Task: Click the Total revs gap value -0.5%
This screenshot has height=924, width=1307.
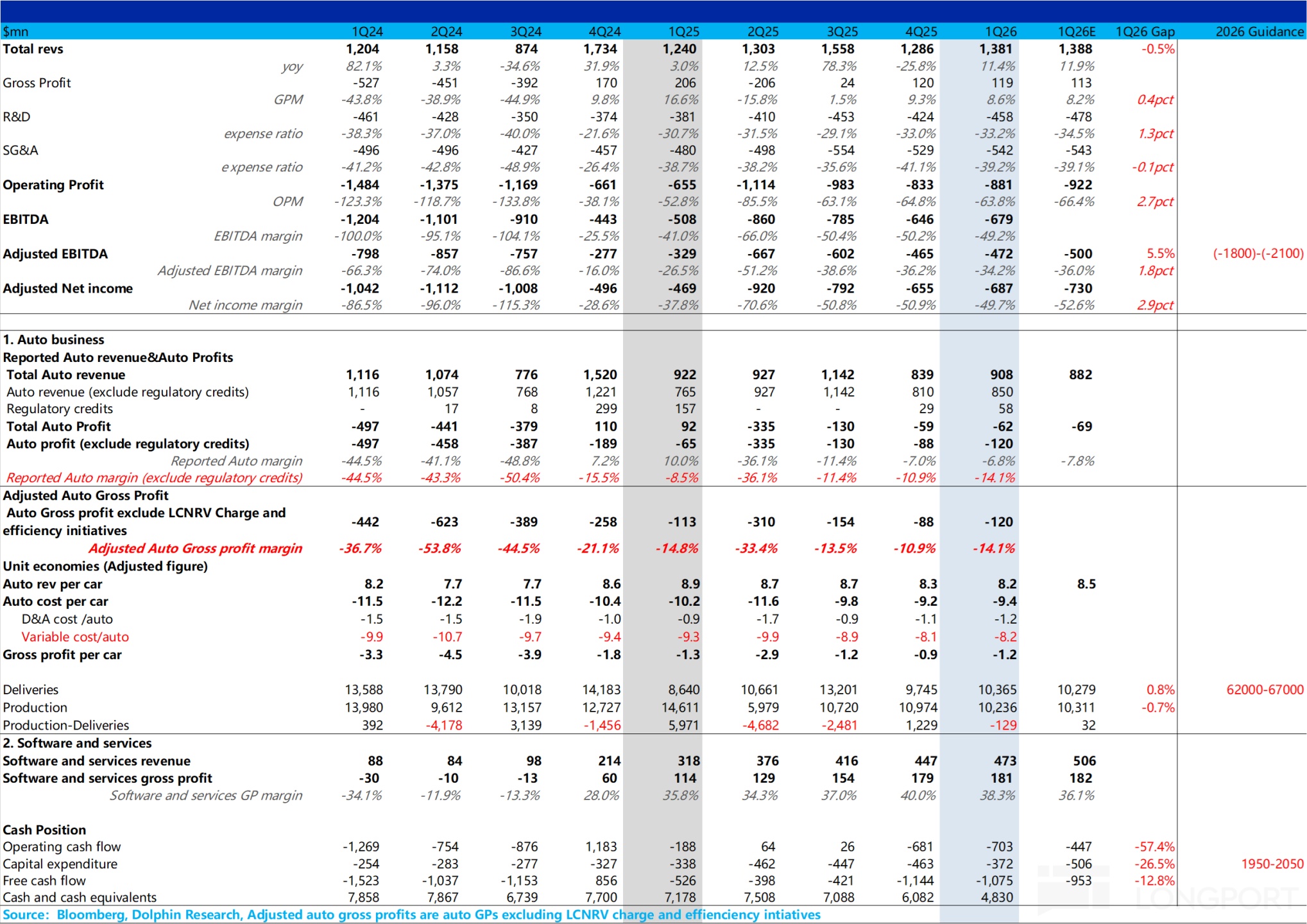Action: [1158, 49]
